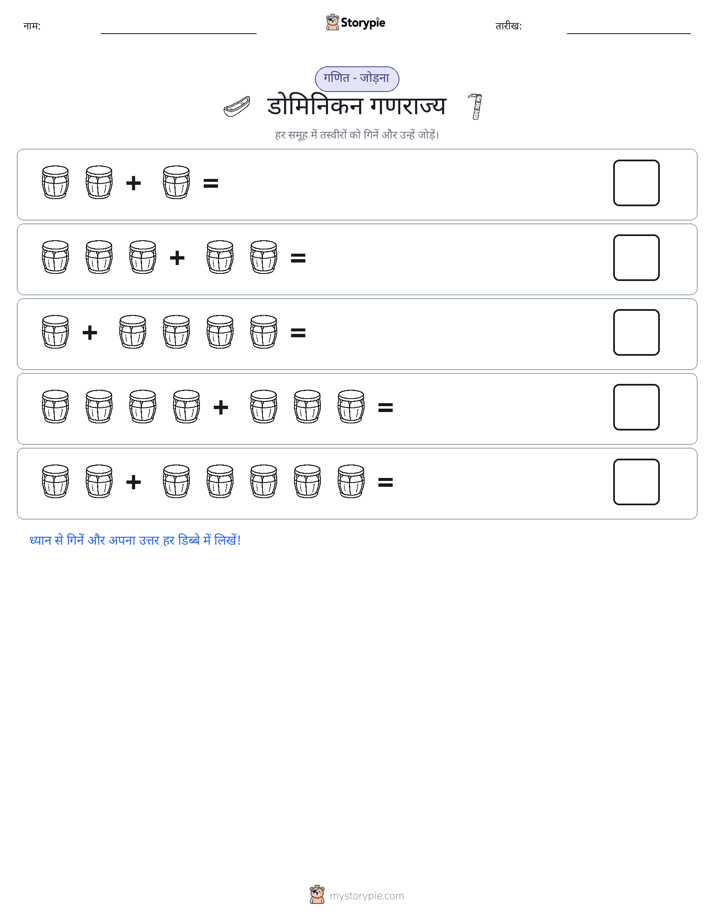Click the Storypie bear logo at top
This screenshot has height=924, width=714.
coord(332,22)
